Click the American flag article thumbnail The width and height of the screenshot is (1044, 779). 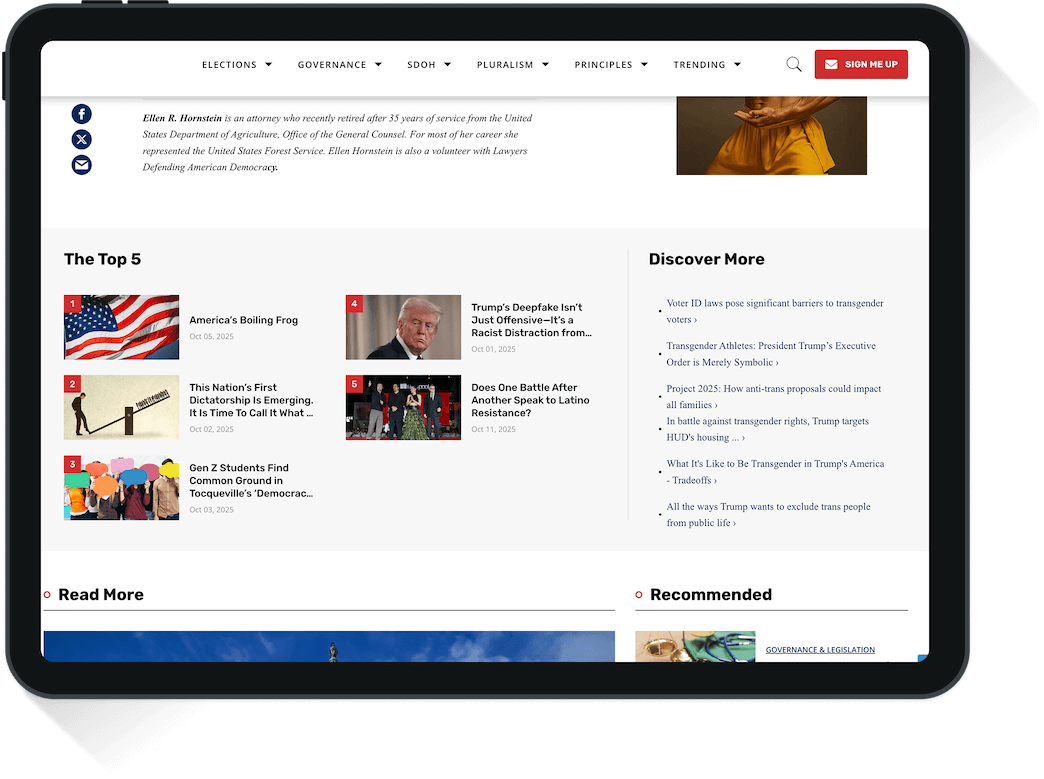point(121,327)
